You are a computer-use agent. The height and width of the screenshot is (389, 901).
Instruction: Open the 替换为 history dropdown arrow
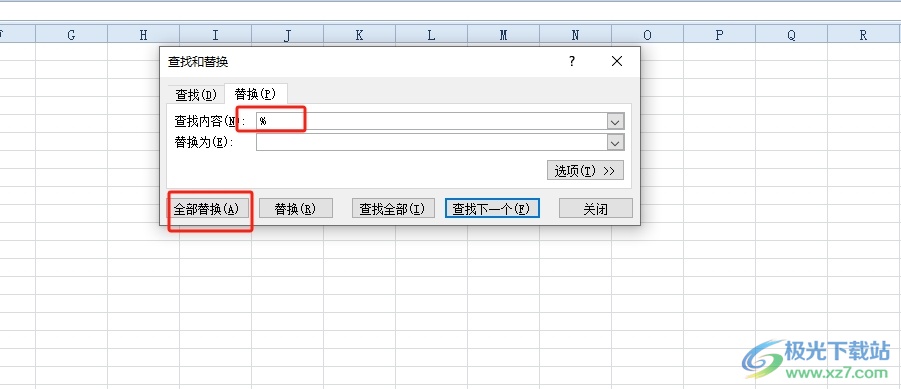point(616,142)
